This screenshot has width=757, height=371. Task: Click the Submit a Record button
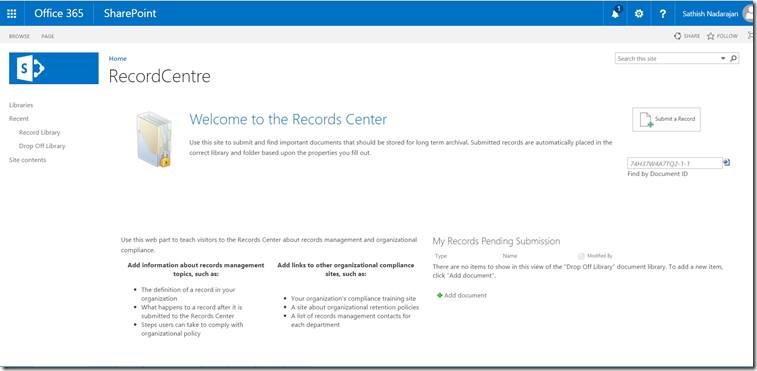(666, 119)
